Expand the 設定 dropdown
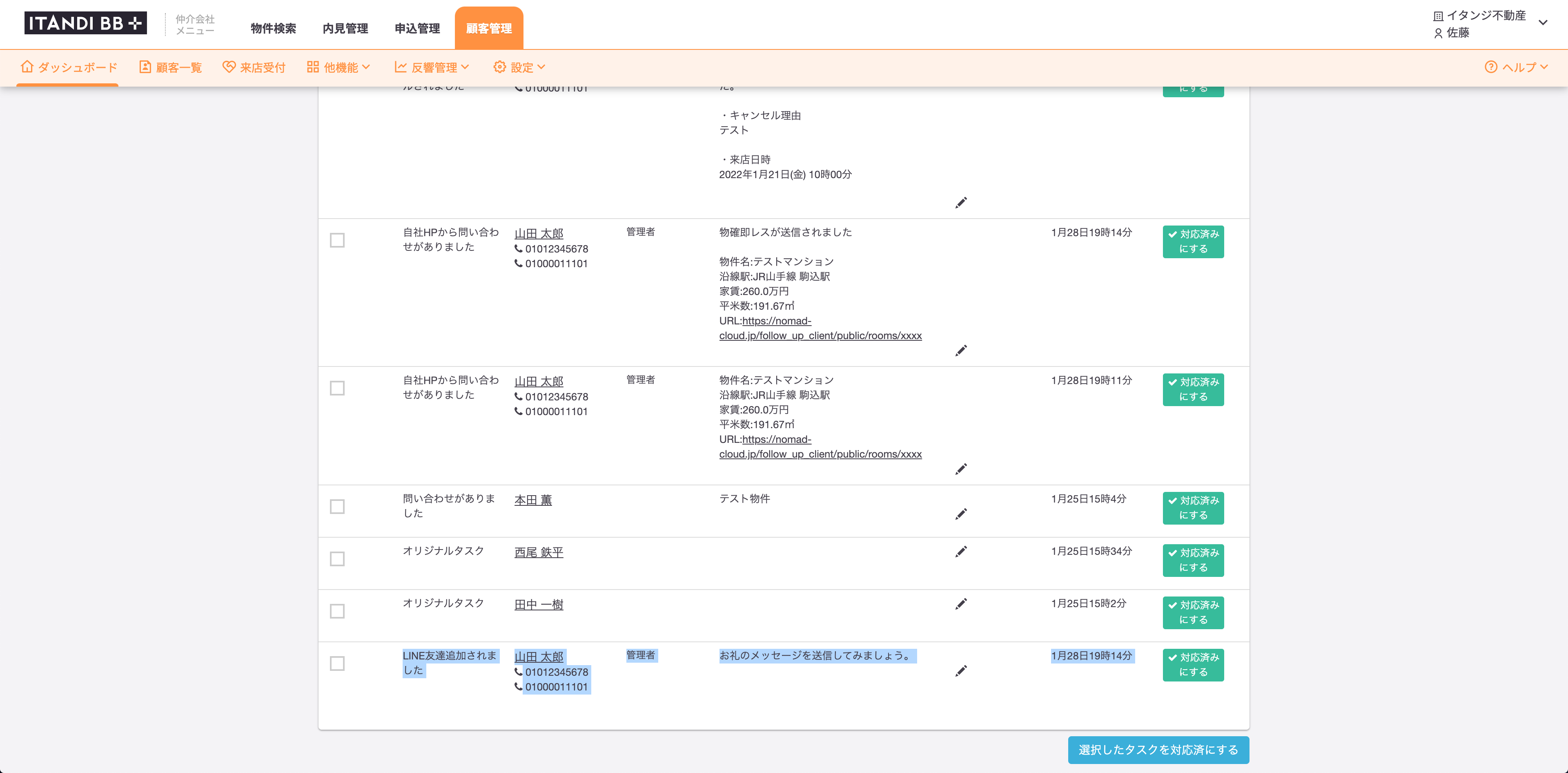The height and width of the screenshot is (773, 1568). pyautogui.click(x=520, y=67)
